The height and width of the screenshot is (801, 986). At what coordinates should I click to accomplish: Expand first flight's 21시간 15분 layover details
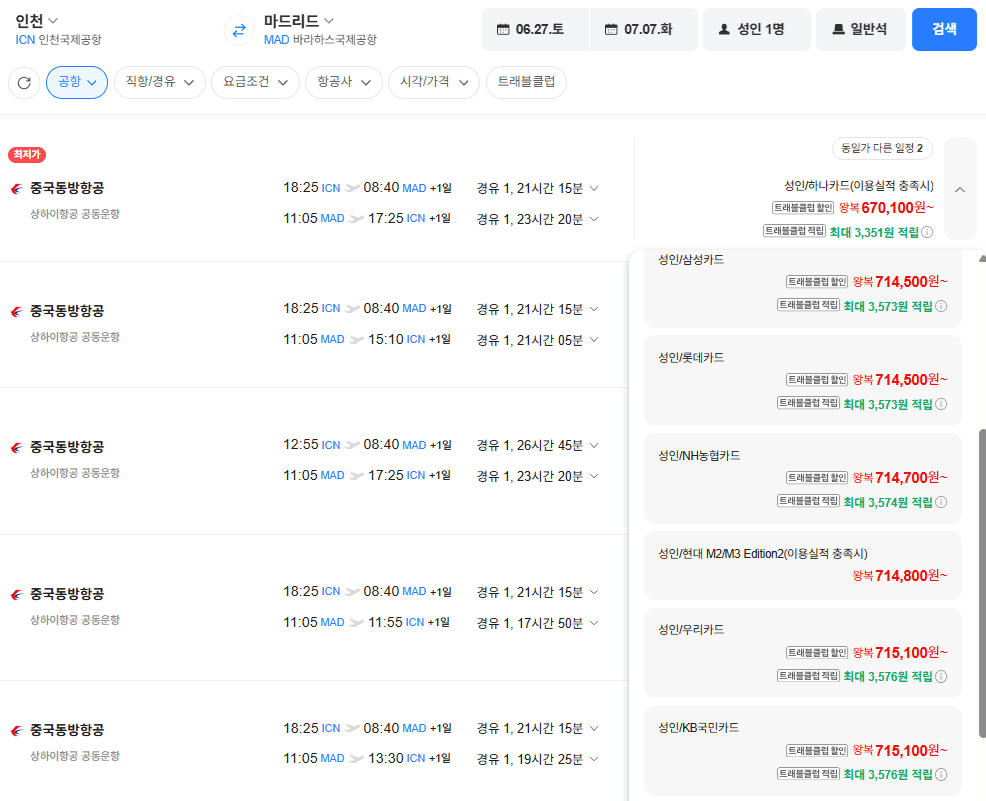[537, 188]
